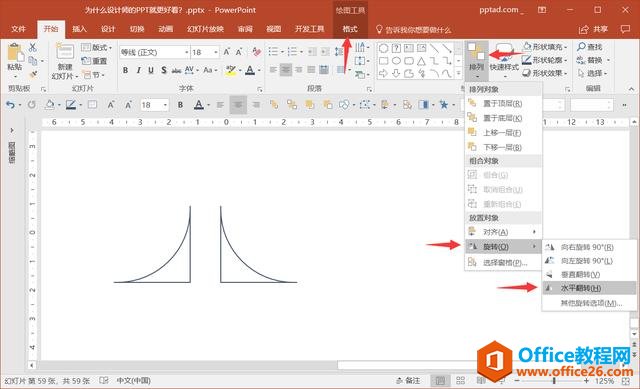Click the ribbon font color A swatch

(x=250, y=70)
